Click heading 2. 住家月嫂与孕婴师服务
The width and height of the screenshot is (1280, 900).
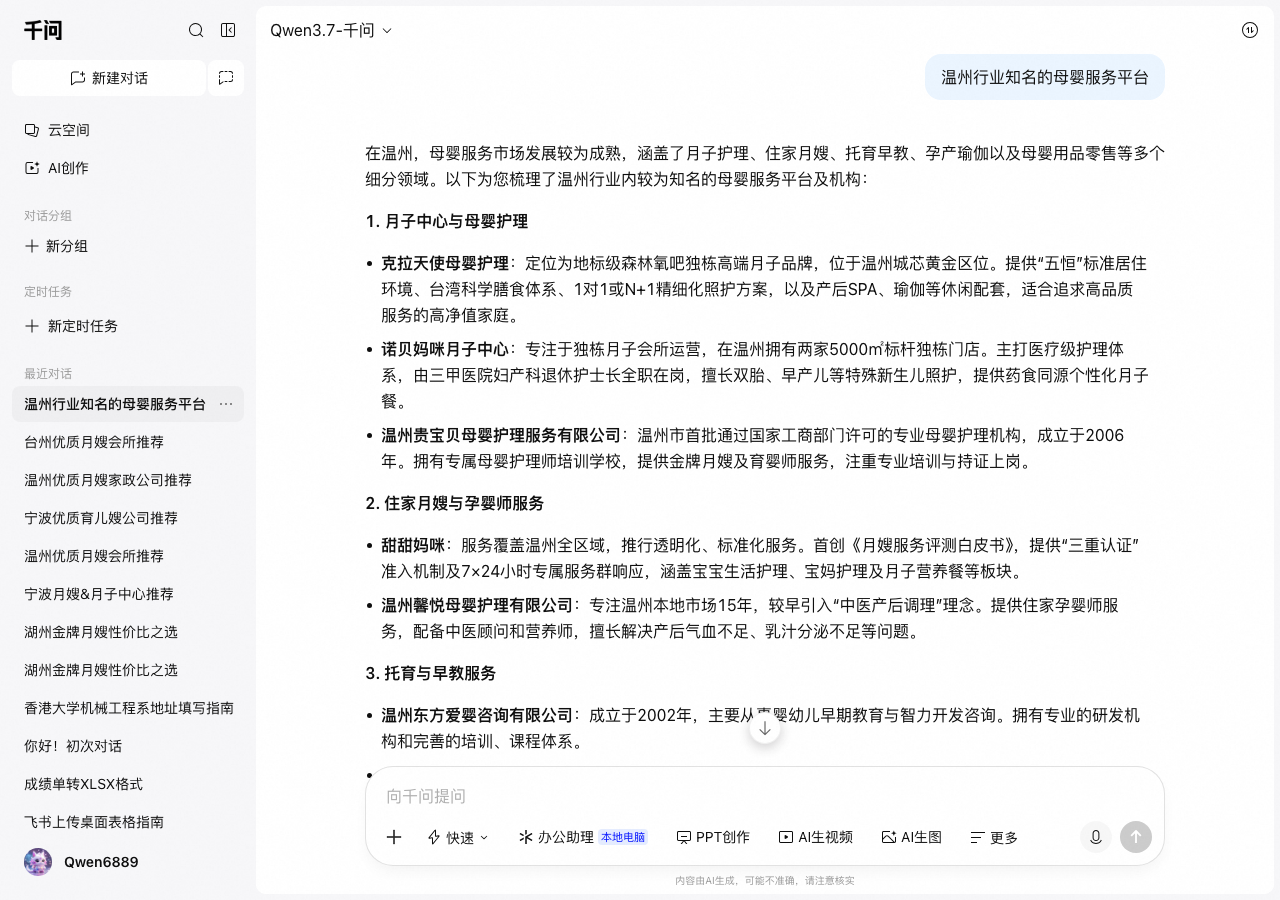click(454, 503)
